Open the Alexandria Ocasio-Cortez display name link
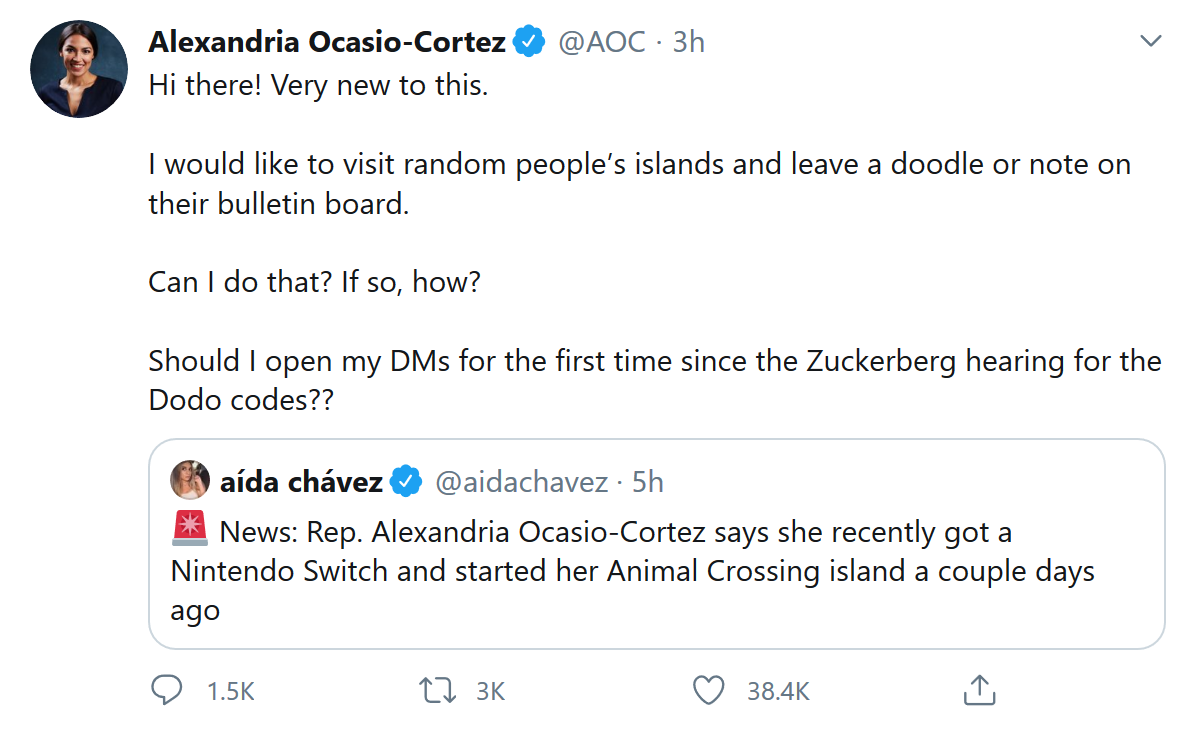The width and height of the screenshot is (1196, 729). [327, 42]
